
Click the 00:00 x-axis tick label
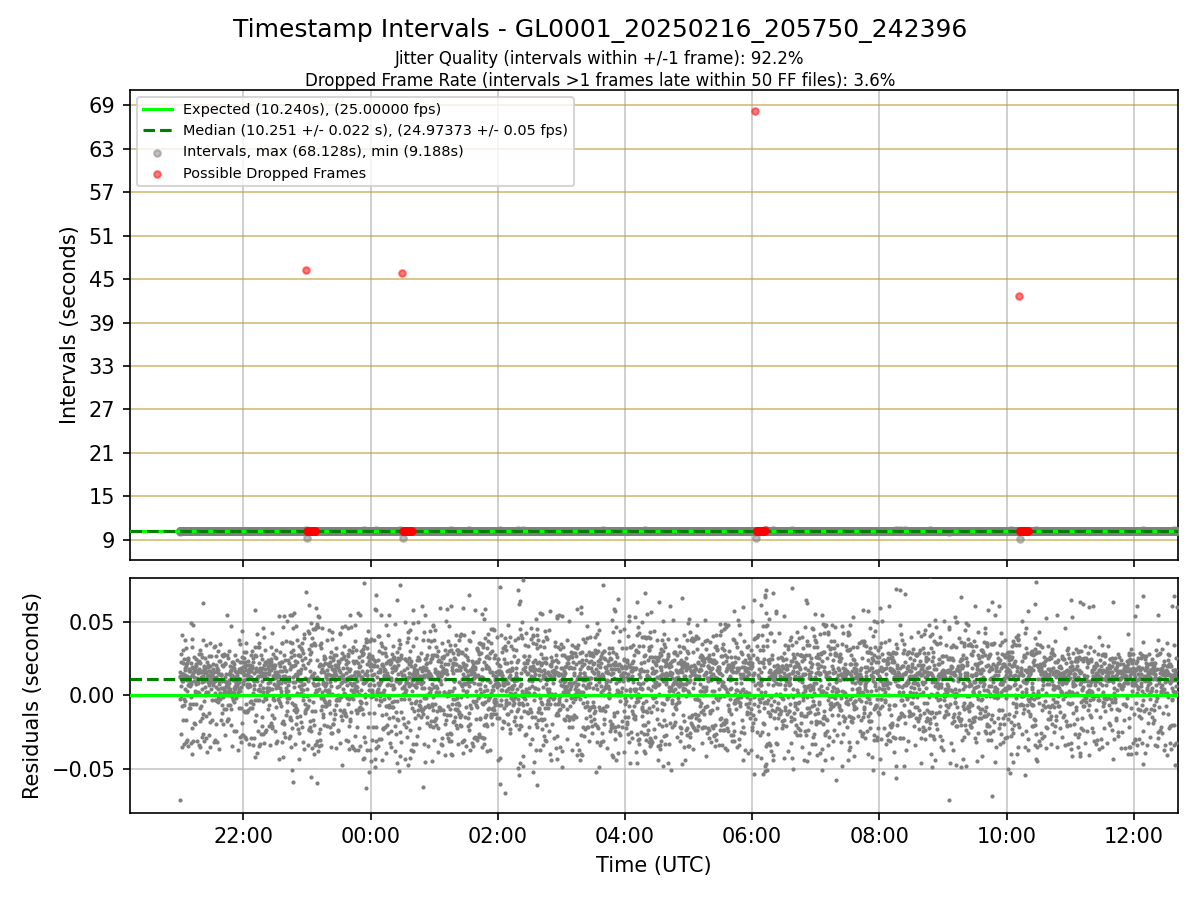click(x=370, y=835)
